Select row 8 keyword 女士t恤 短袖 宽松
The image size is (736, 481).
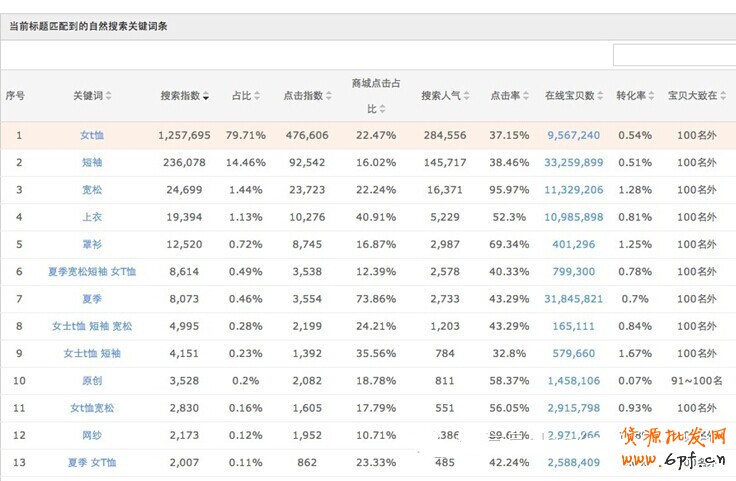coord(92,326)
